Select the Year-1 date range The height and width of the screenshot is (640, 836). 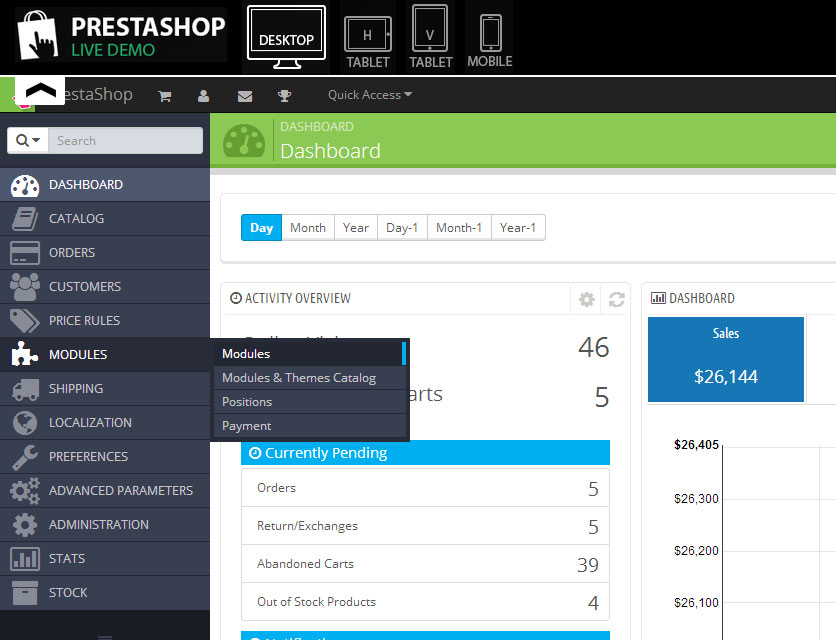518,228
